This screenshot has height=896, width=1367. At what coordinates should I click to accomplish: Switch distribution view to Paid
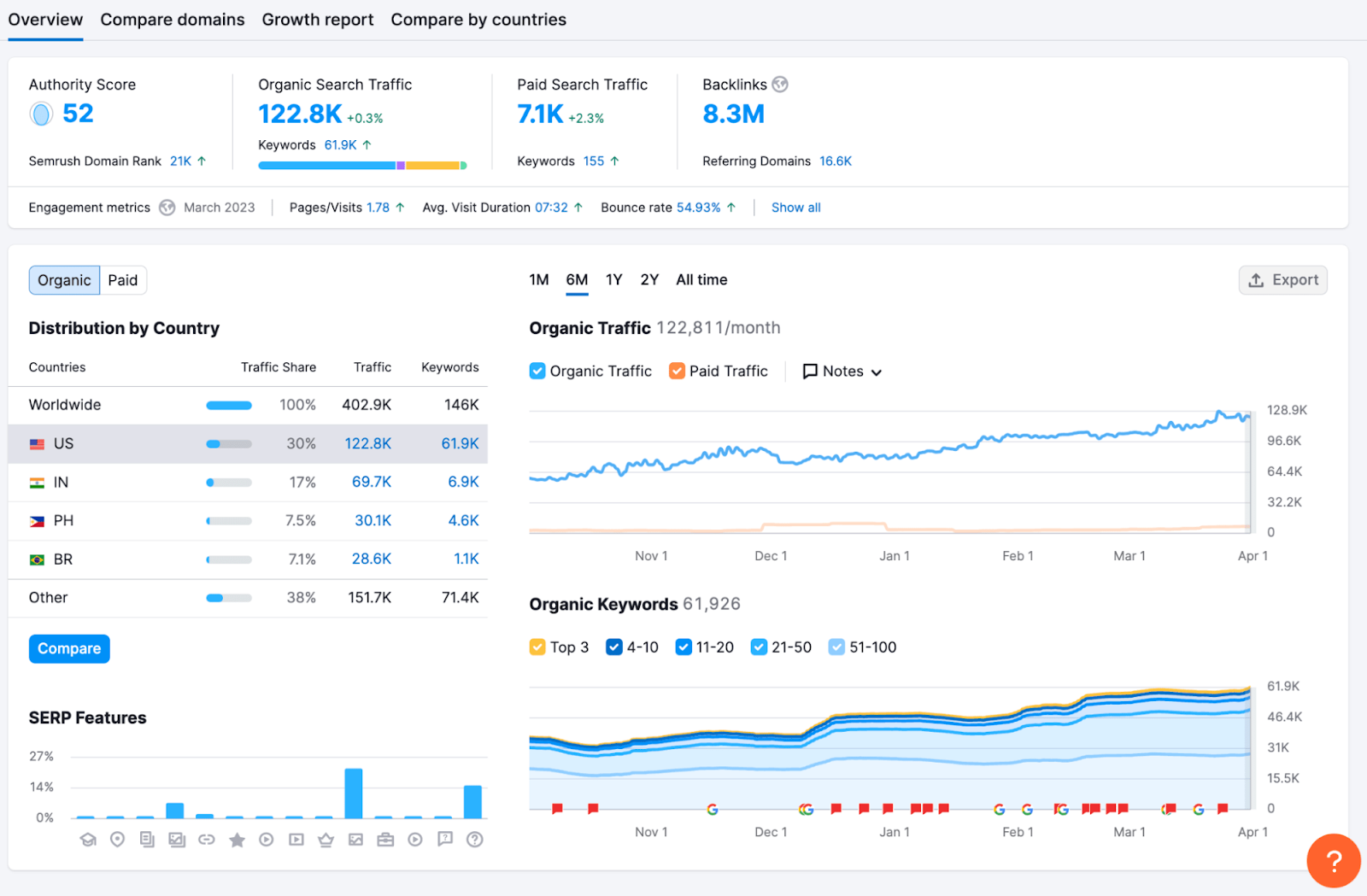[x=123, y=280]
